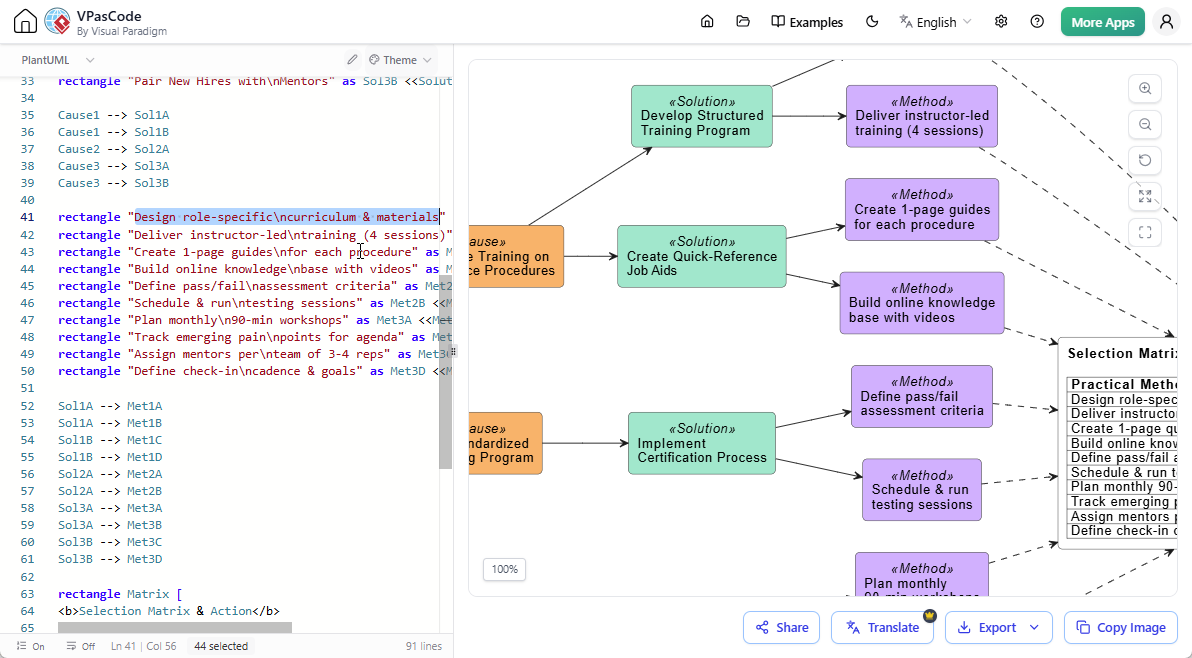Zoom out on the diagram preview

point(1145,125)
